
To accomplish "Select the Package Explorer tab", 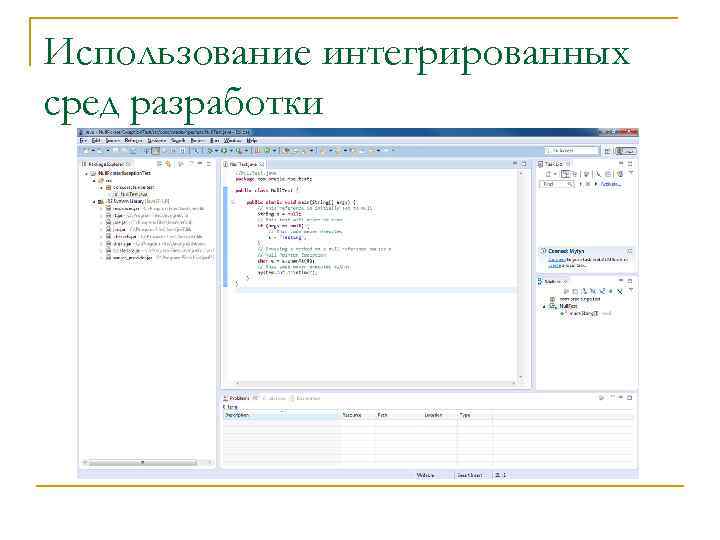I will 105,164.
